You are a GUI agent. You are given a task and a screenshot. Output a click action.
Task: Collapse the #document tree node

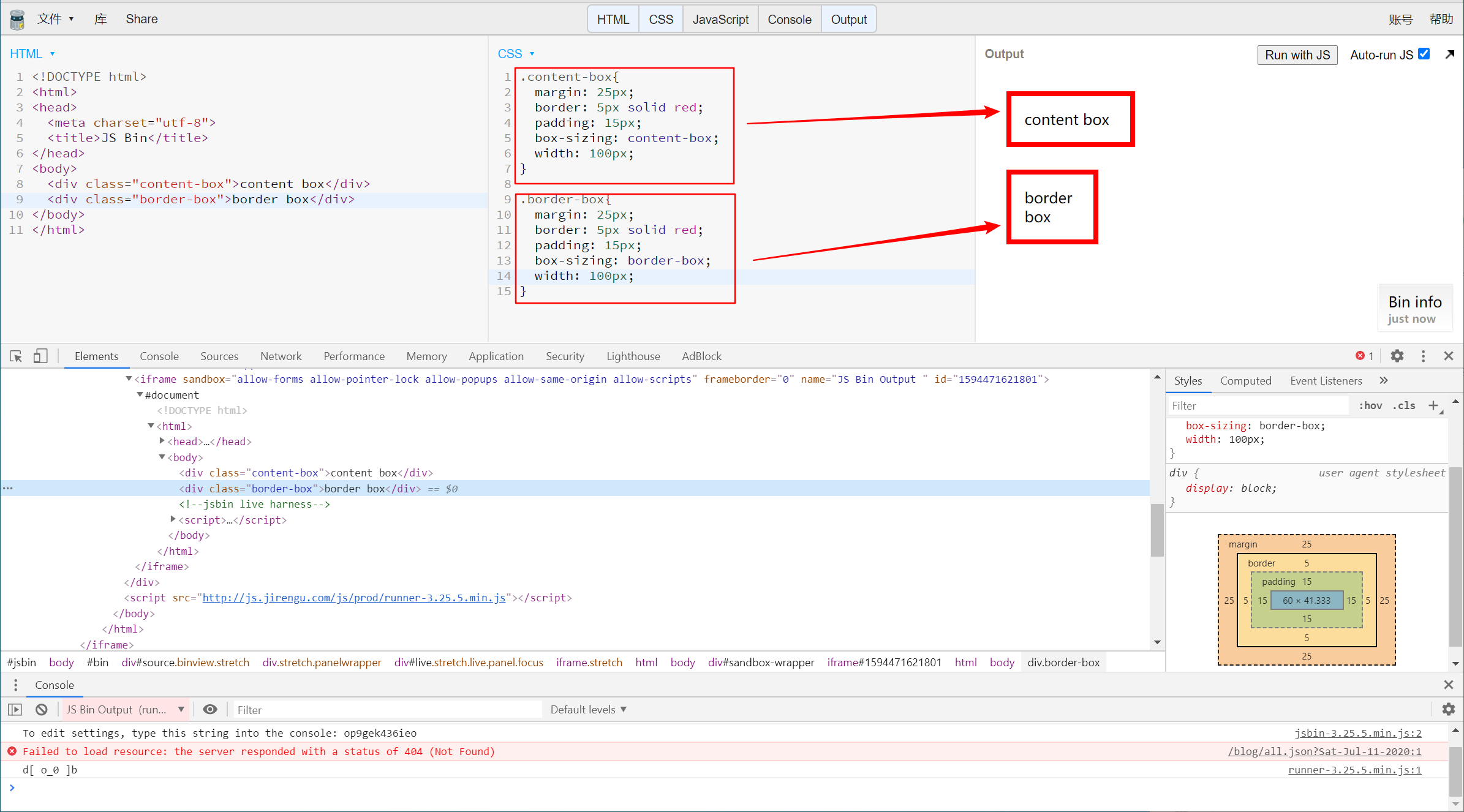[x=140, y=395]
